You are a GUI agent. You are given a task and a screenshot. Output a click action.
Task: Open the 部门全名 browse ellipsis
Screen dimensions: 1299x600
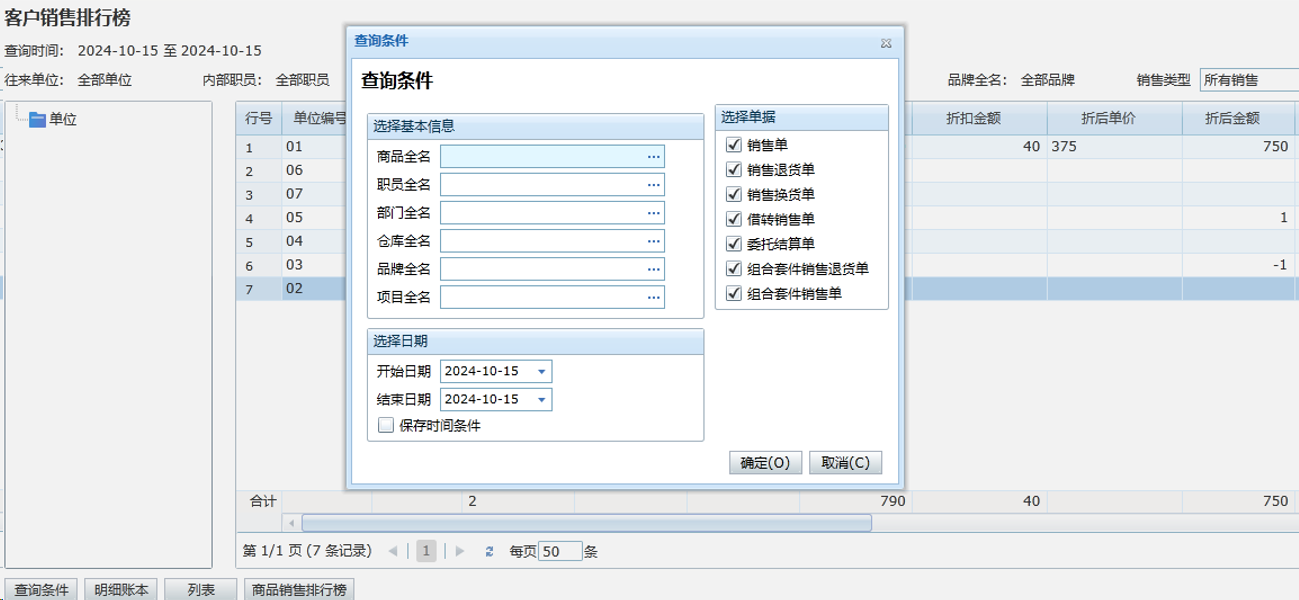653,213
